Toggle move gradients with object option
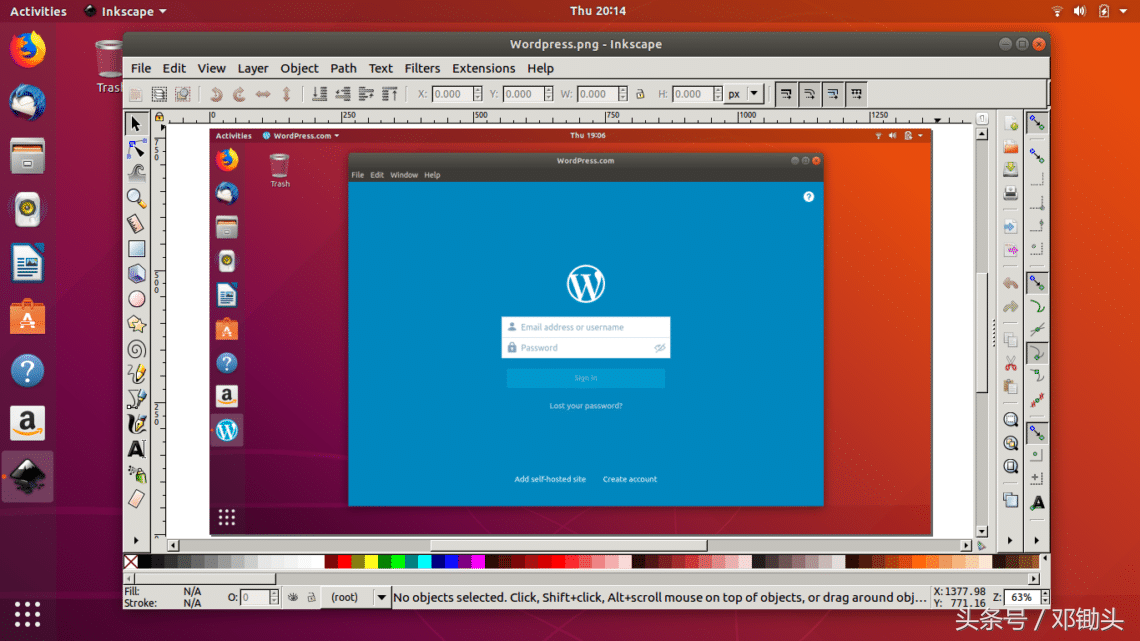Viewport: 1140px width, 641px height. [x=832, y=94]
